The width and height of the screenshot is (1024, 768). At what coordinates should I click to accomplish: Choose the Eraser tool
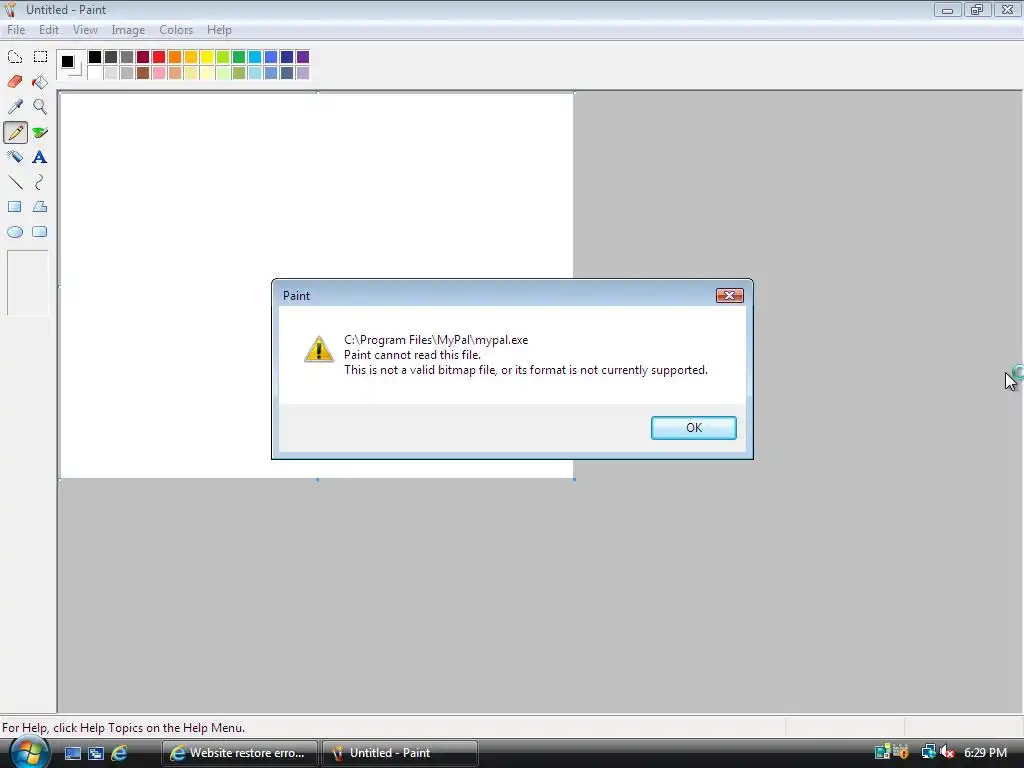[x=15, y=82]
